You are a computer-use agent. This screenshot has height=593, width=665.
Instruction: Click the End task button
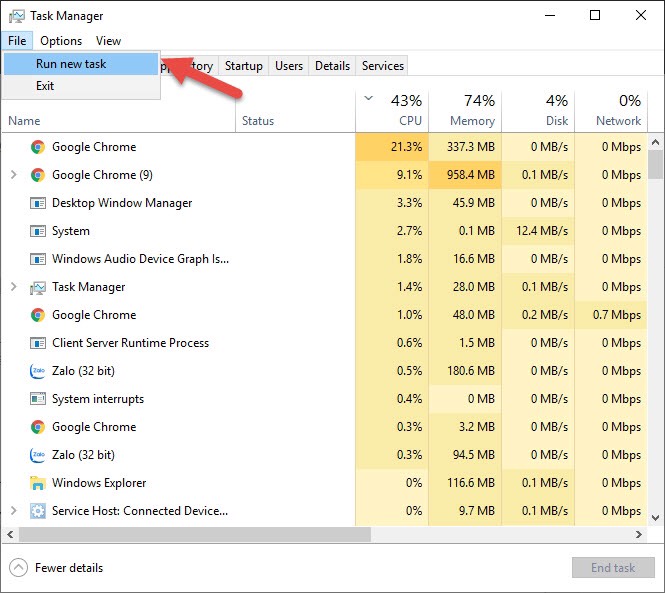(613, 568)
